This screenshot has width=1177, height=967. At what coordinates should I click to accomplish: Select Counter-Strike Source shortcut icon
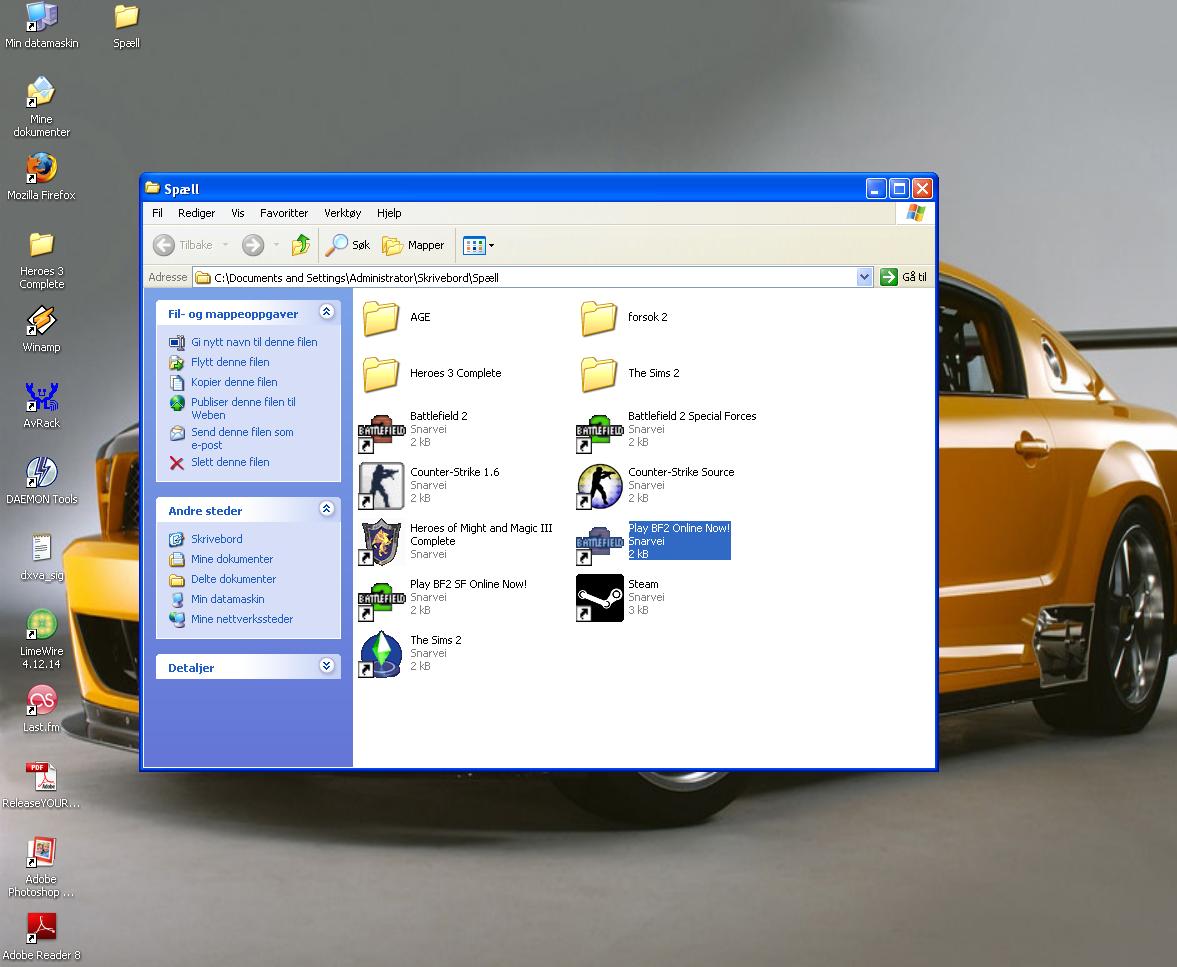600,485
